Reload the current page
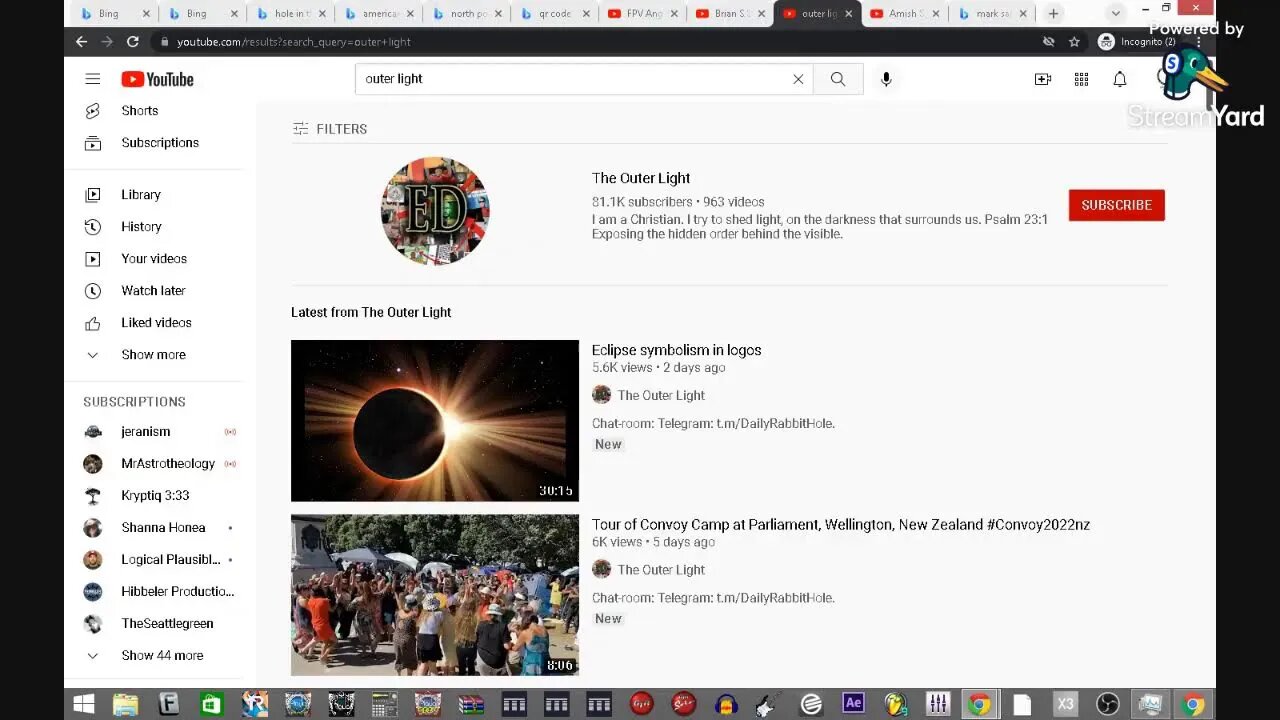This screenshot has width=1280, height=720. (132, 42)
